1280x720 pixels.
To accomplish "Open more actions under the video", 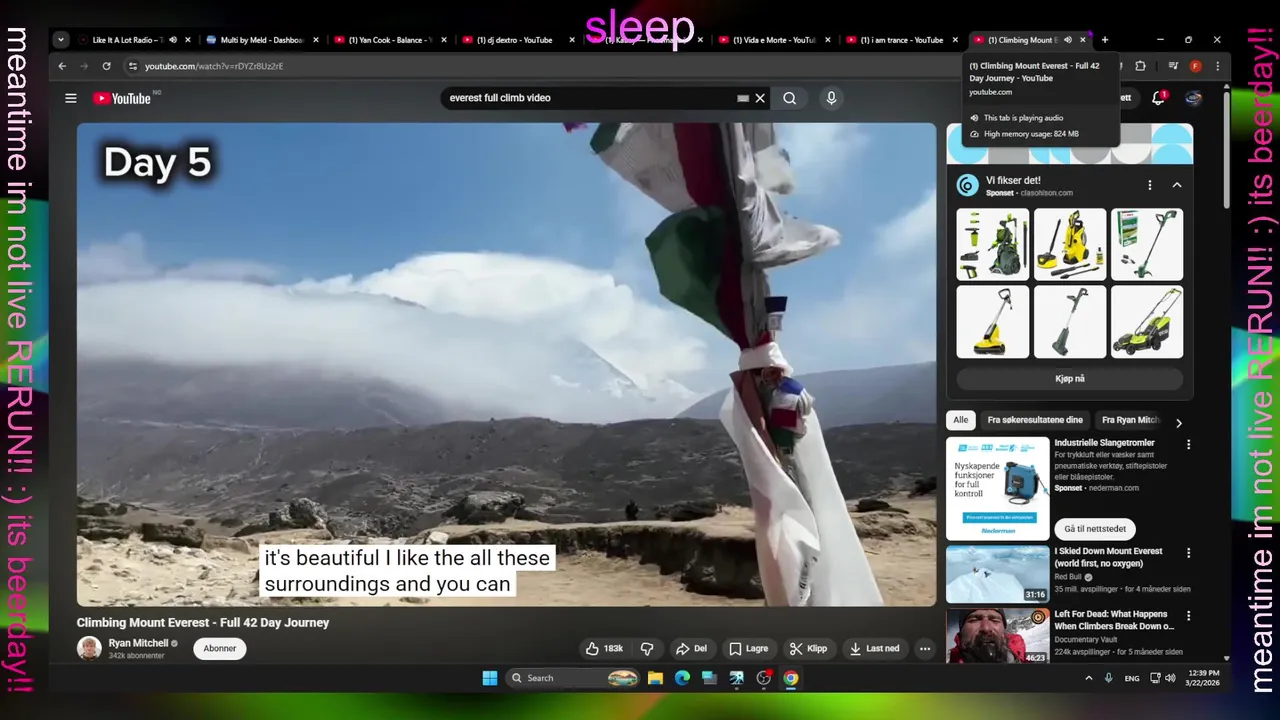I will (925, 648).
